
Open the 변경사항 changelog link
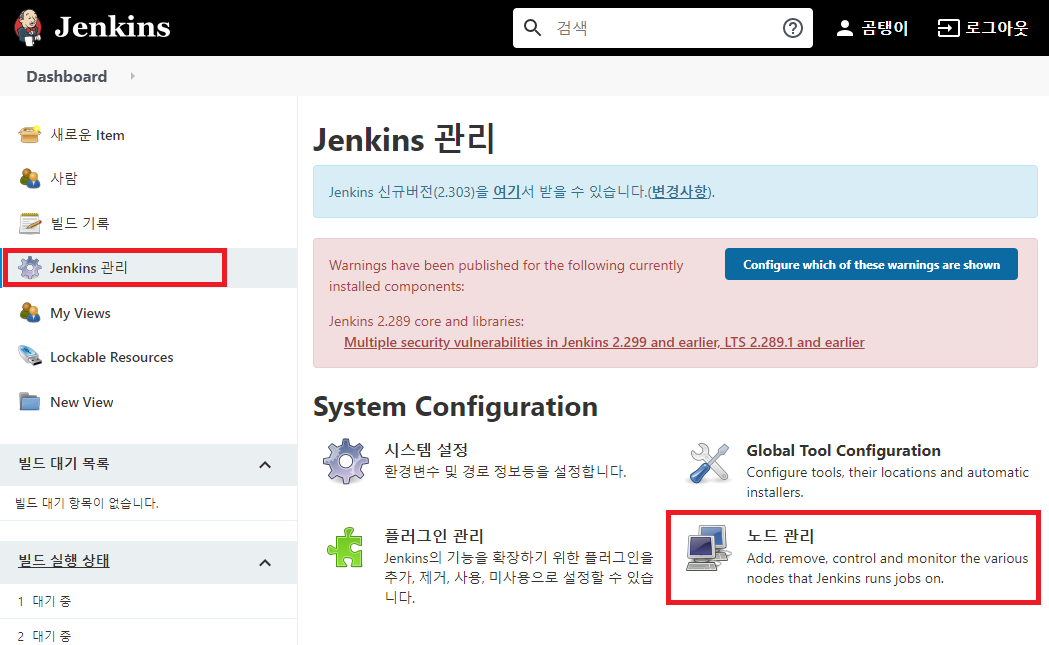680,192
